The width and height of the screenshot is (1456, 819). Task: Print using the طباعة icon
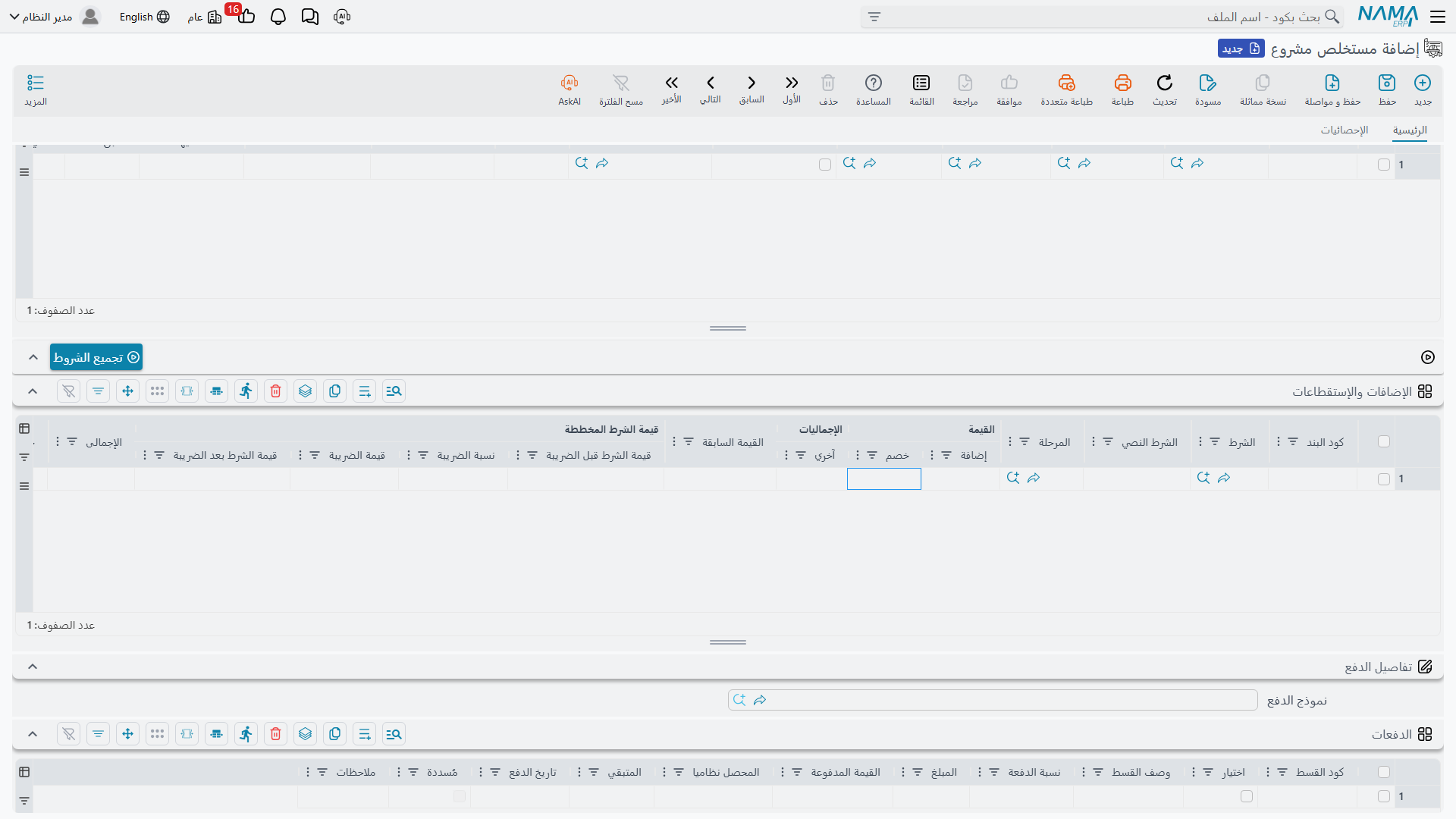coord(1122,89)
